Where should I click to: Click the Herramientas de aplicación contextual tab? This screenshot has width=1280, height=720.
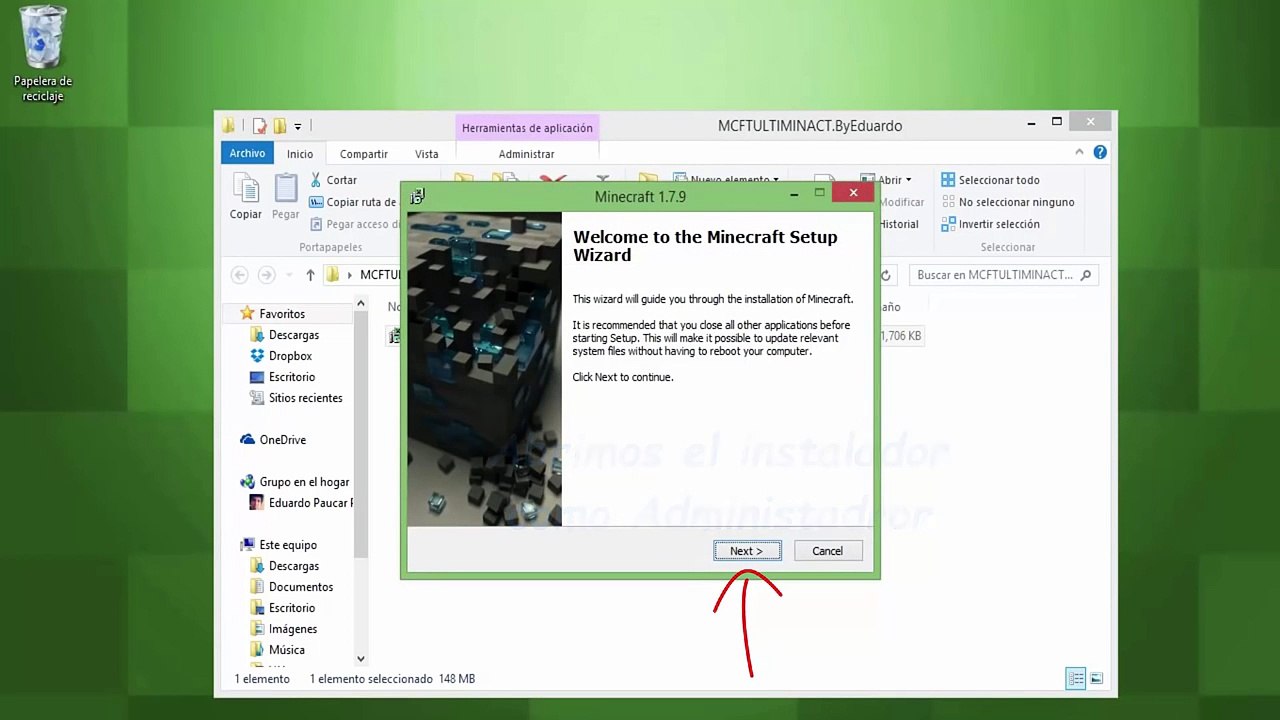click(x=527, y=128)
